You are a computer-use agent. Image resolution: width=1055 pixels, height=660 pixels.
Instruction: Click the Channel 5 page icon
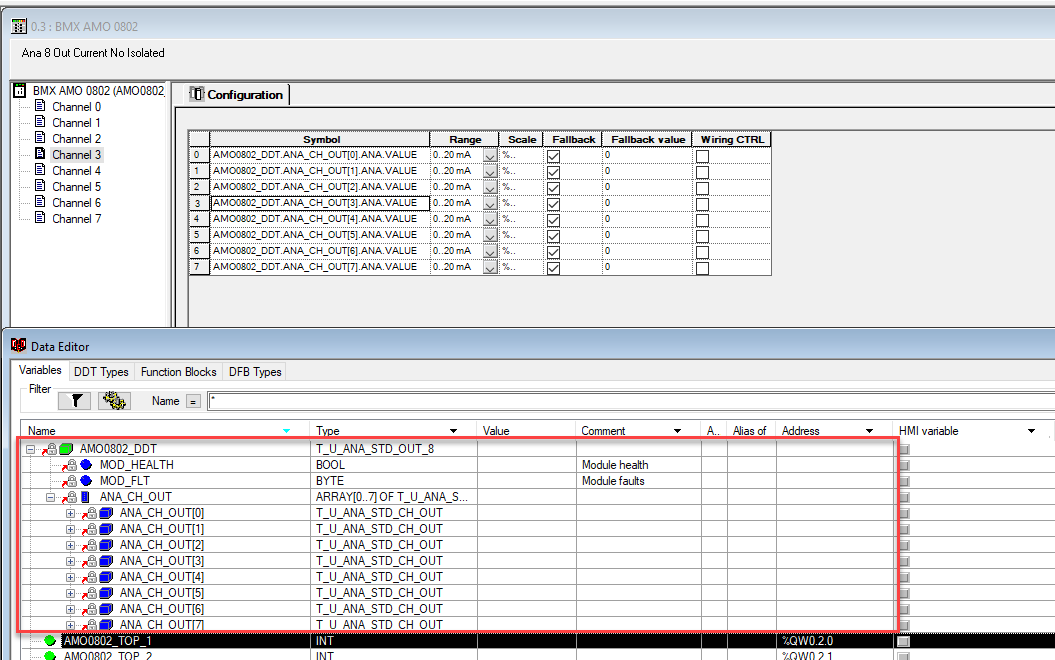click(40, 186)
